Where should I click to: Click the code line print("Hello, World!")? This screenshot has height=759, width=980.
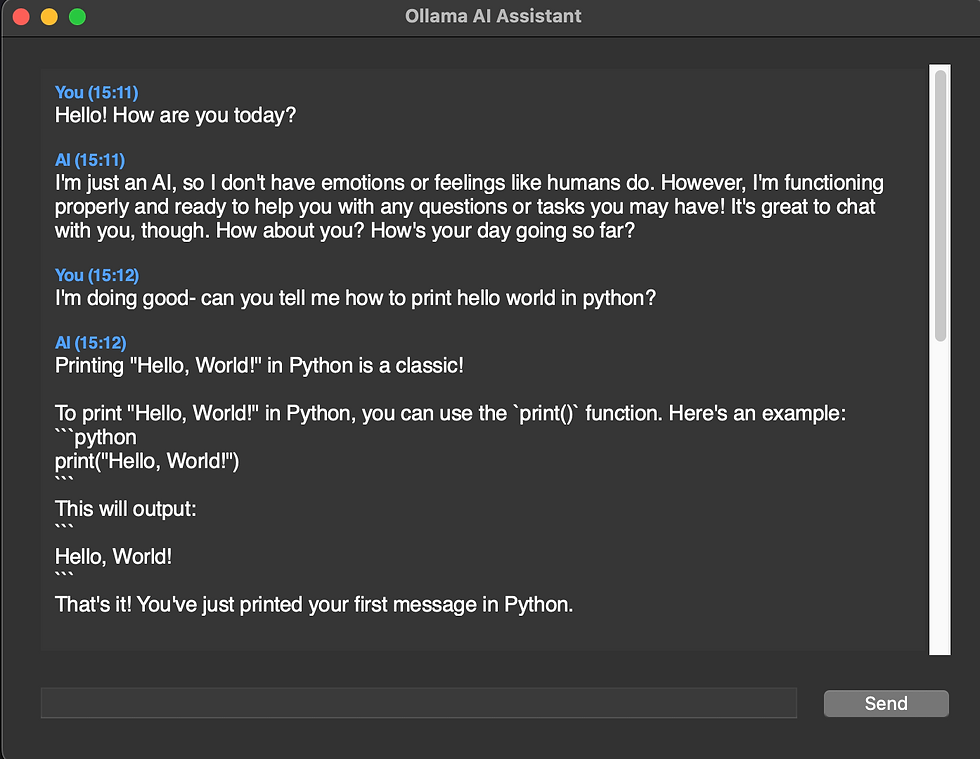click(148, 461)
